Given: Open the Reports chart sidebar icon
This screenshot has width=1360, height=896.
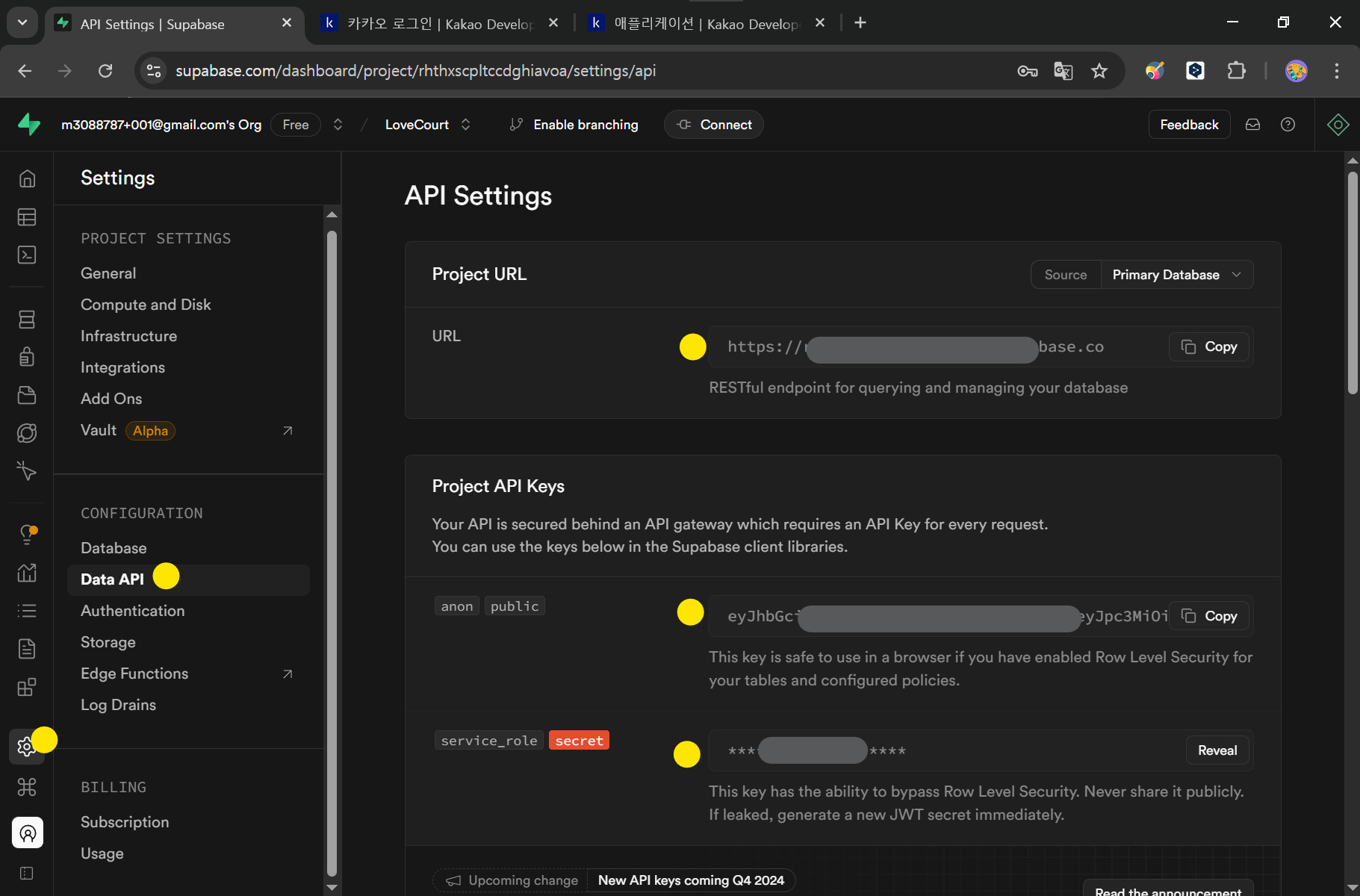Looking at the screenshot, I should (x=27, y=573).
